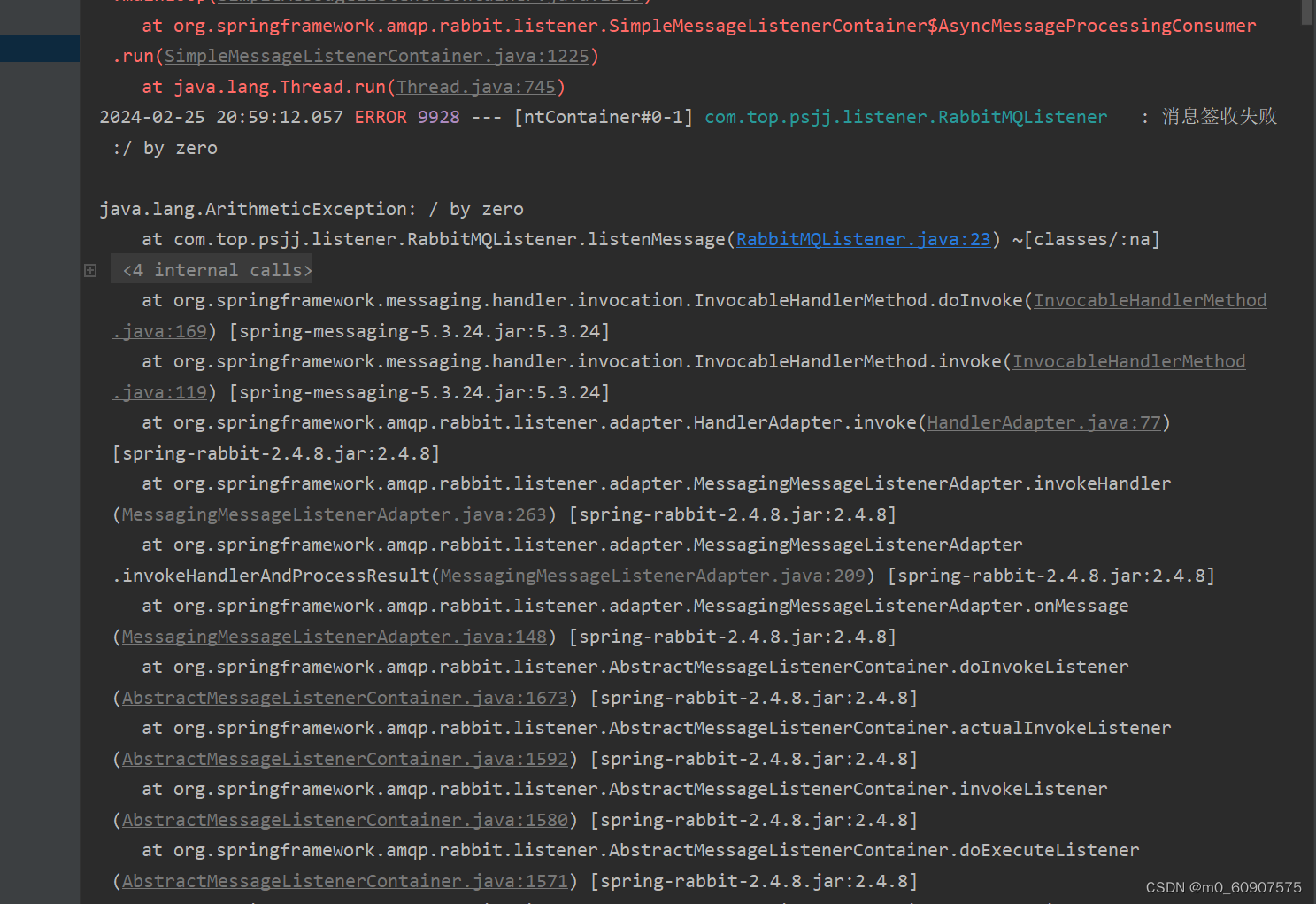Open SimpleMessageListenerContainer.java:1225 link
This screenshot has height=904, width=1316.
tap(377, 56)
